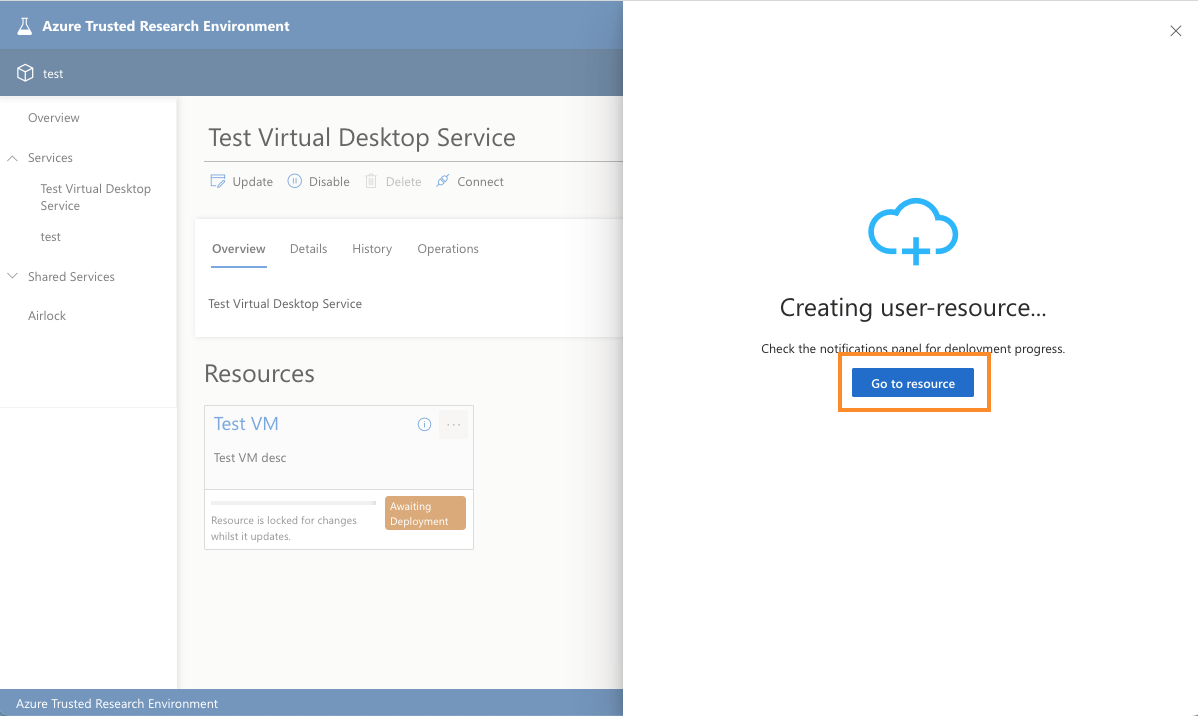Click the flask logo in the header
This screenshot has width=1198, height=716.
(x=25, y=26)
